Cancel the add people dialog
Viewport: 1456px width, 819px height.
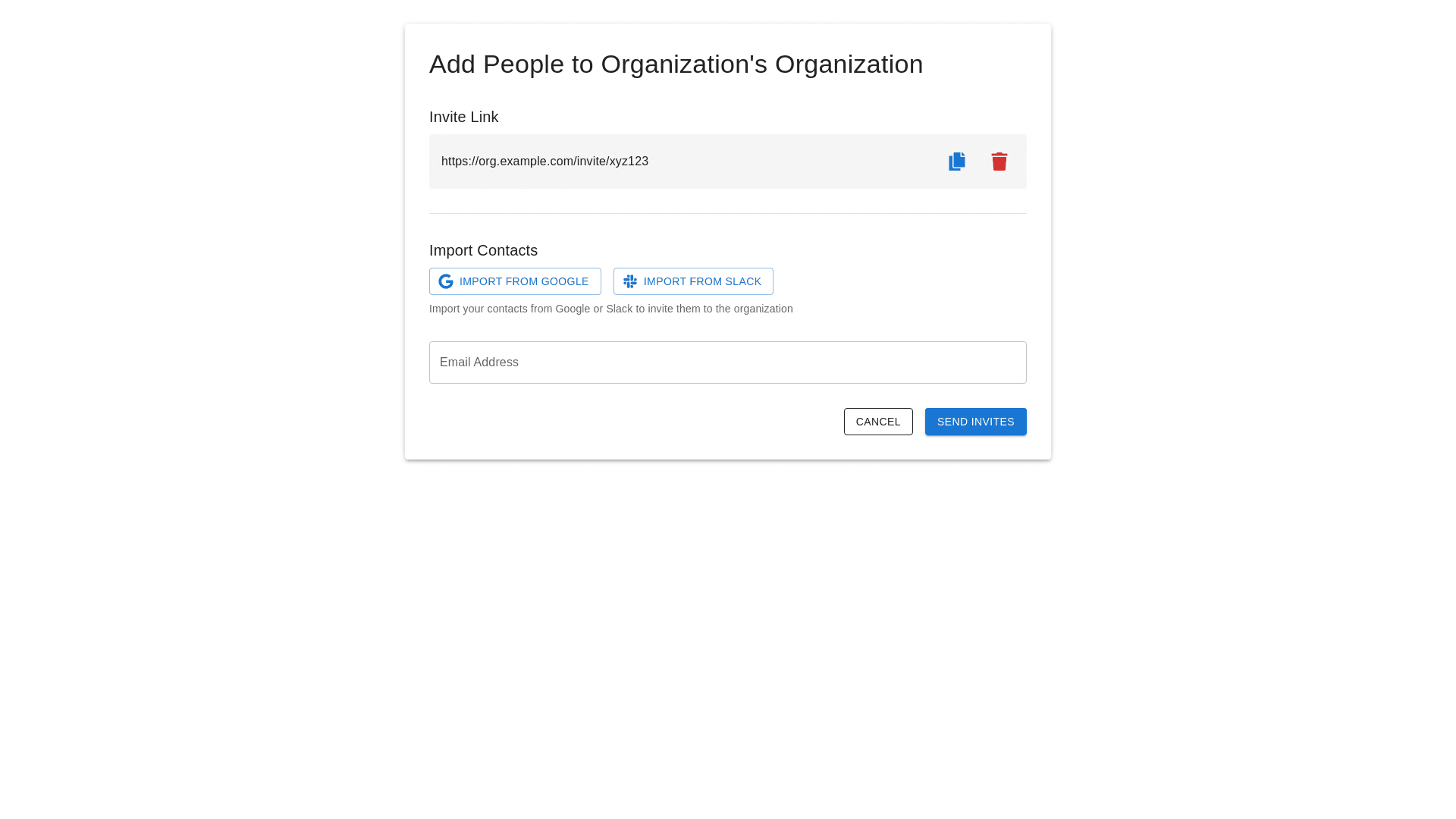point(877,422)
